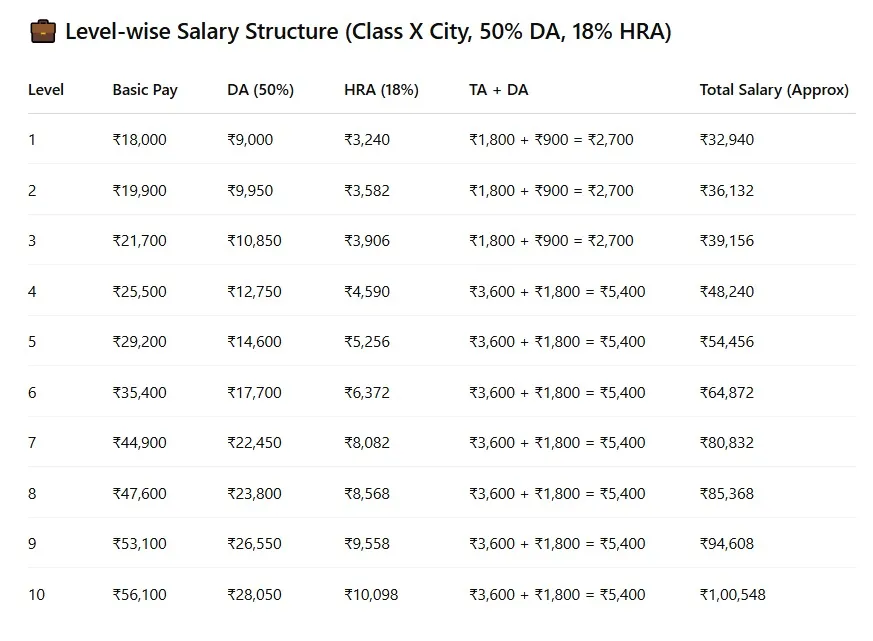Select the ₹36,132 total salary cell
The height and width of the screenshot is (641, 873).
[x=727, y=191]
